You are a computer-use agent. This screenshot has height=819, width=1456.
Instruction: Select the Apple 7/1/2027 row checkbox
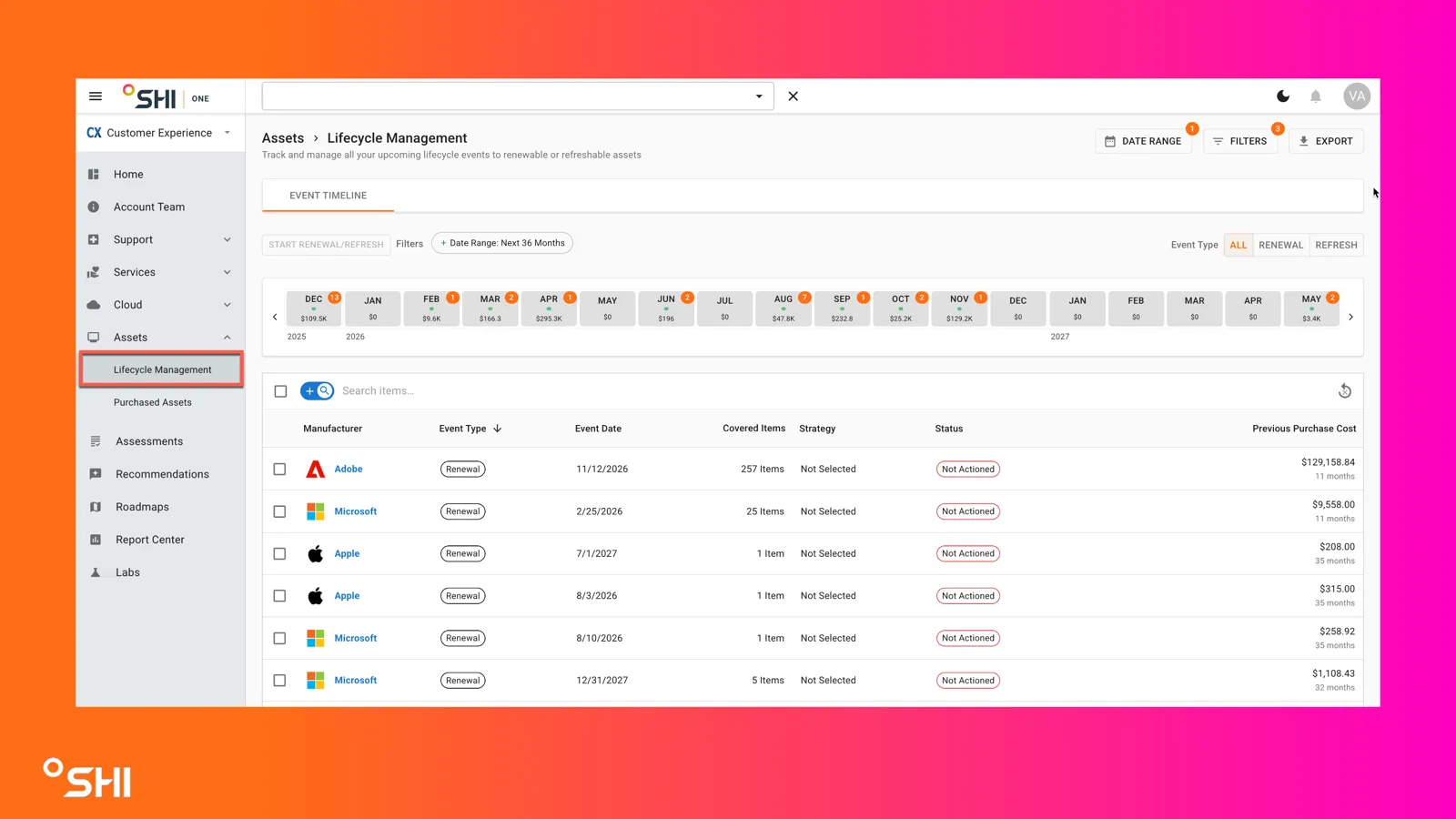pos(280,554)
